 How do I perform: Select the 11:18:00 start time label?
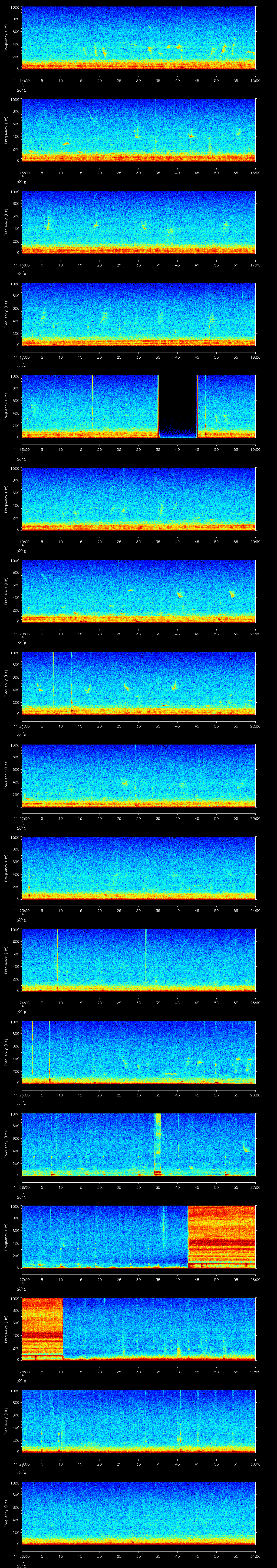click(x=21, y=449)
